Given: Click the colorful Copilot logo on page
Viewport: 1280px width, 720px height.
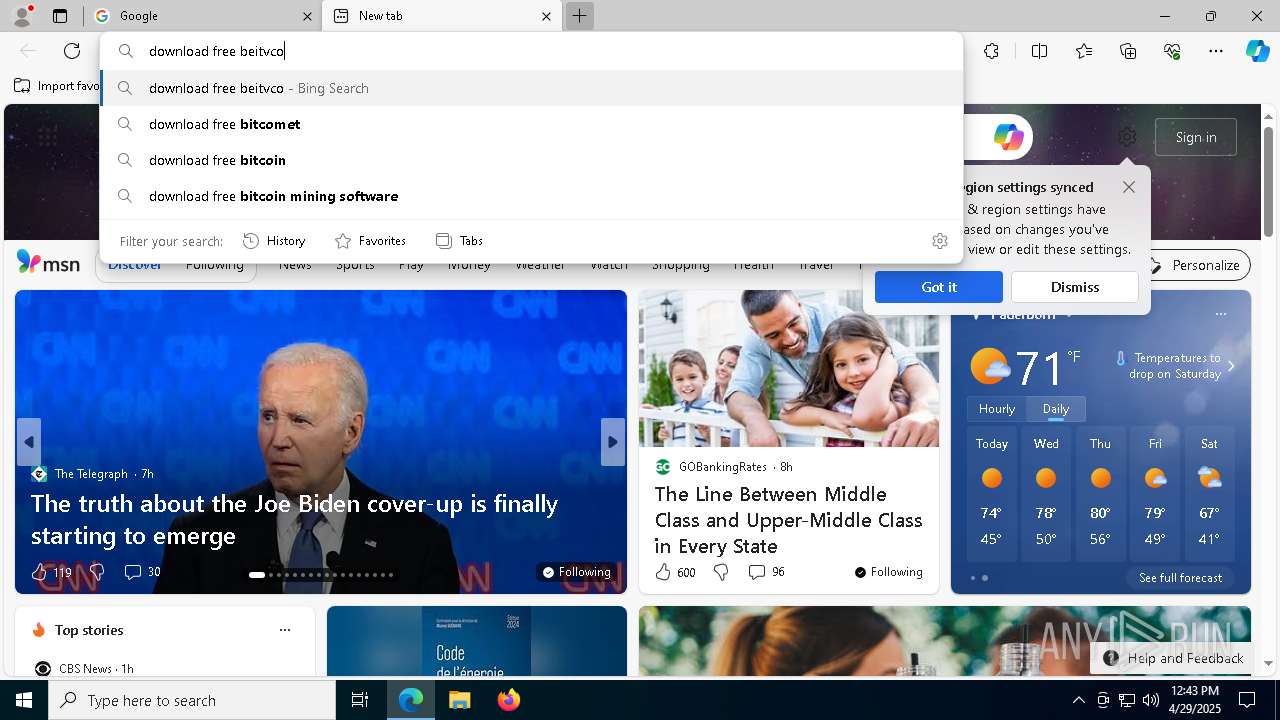Looking at the screenshot, I should [1008, 137].
